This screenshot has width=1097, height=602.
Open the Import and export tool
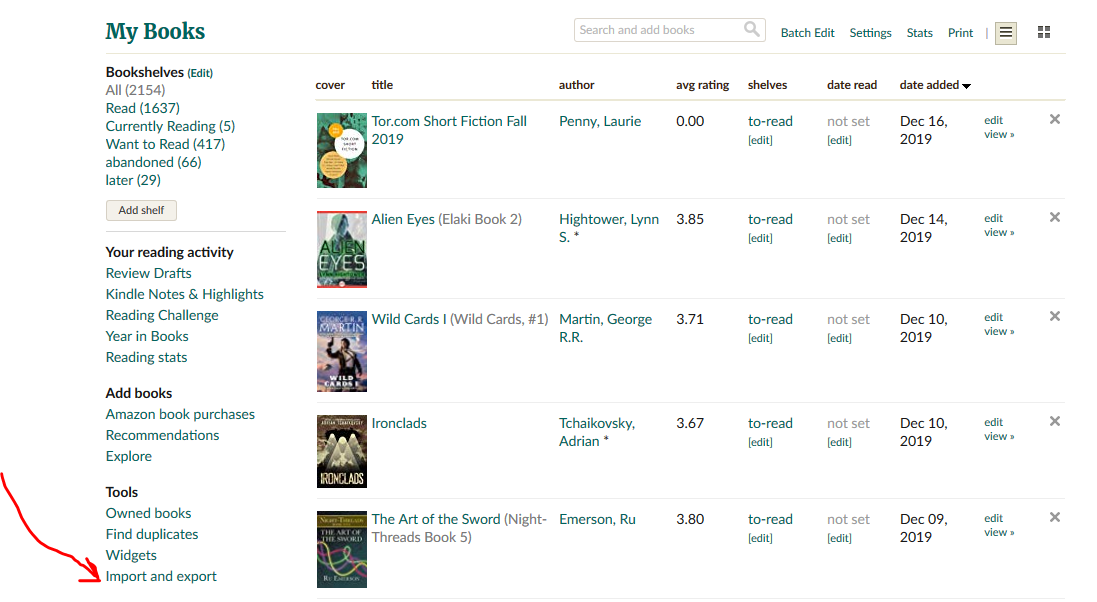point(161,576)
